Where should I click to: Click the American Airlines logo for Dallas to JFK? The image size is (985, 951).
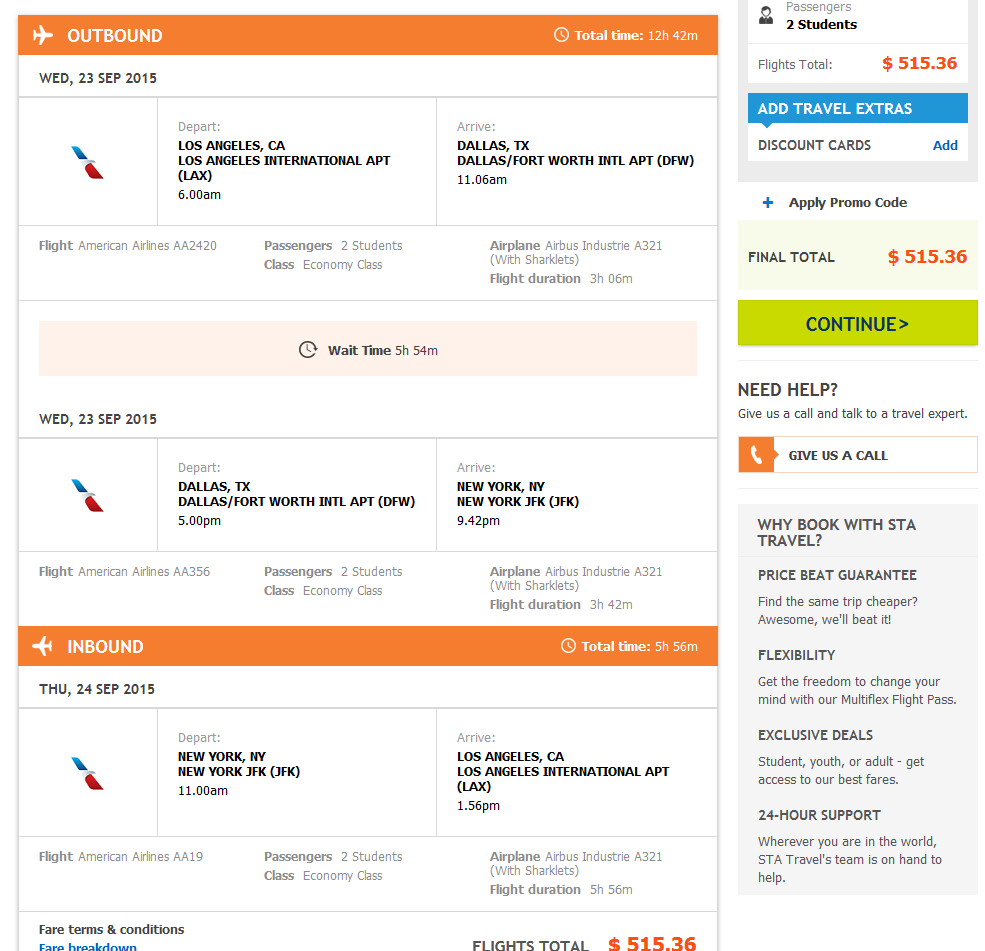pyautogui.click(x=88, y=495)
